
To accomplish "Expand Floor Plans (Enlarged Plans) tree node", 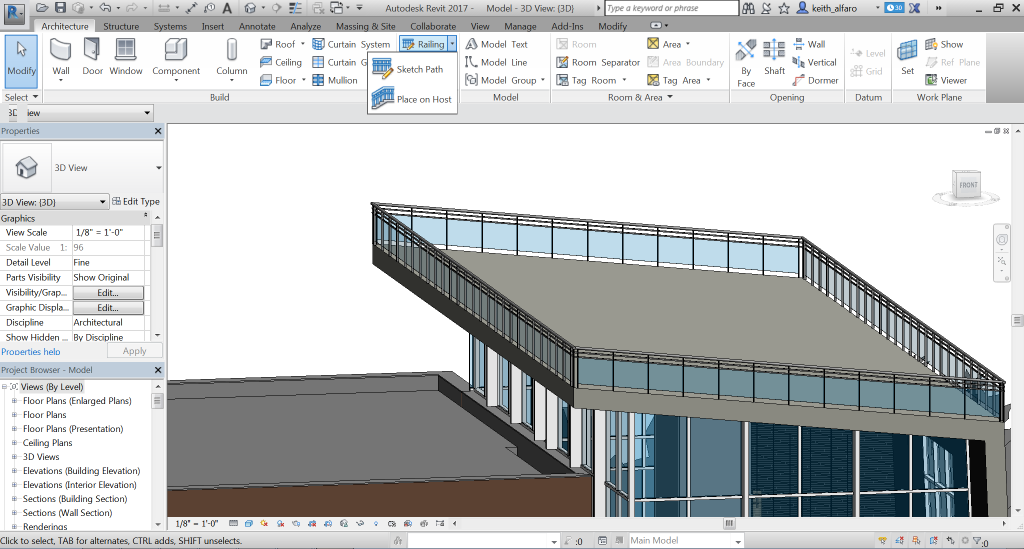I will pos(14,401).
